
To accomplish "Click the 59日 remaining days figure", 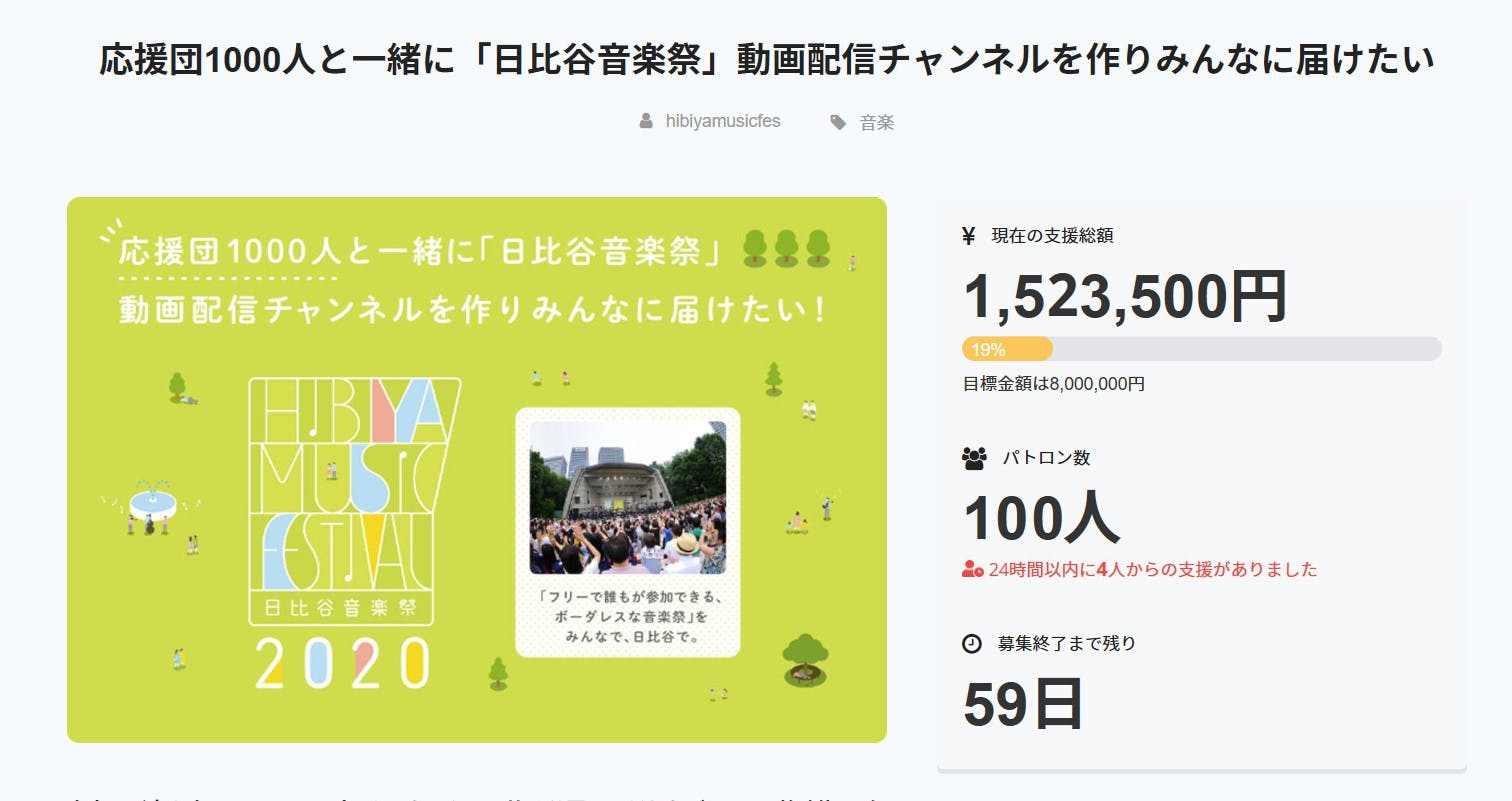I will coord(1023,704).
